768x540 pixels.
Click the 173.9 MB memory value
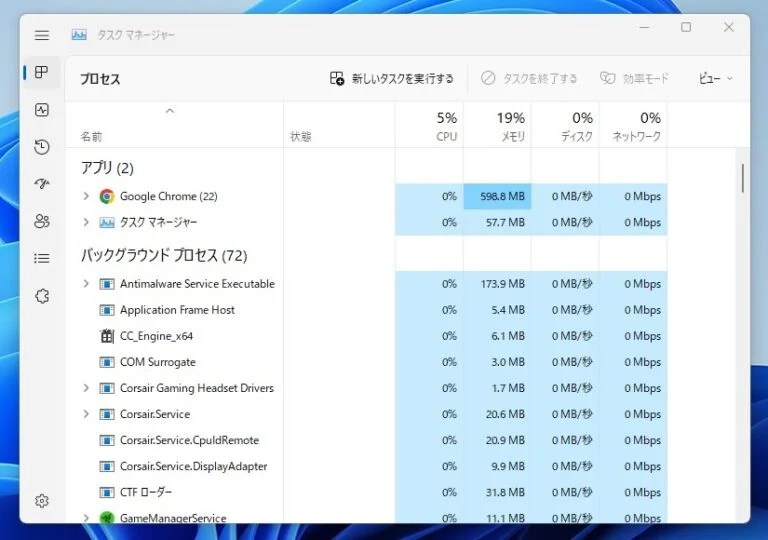503,284
